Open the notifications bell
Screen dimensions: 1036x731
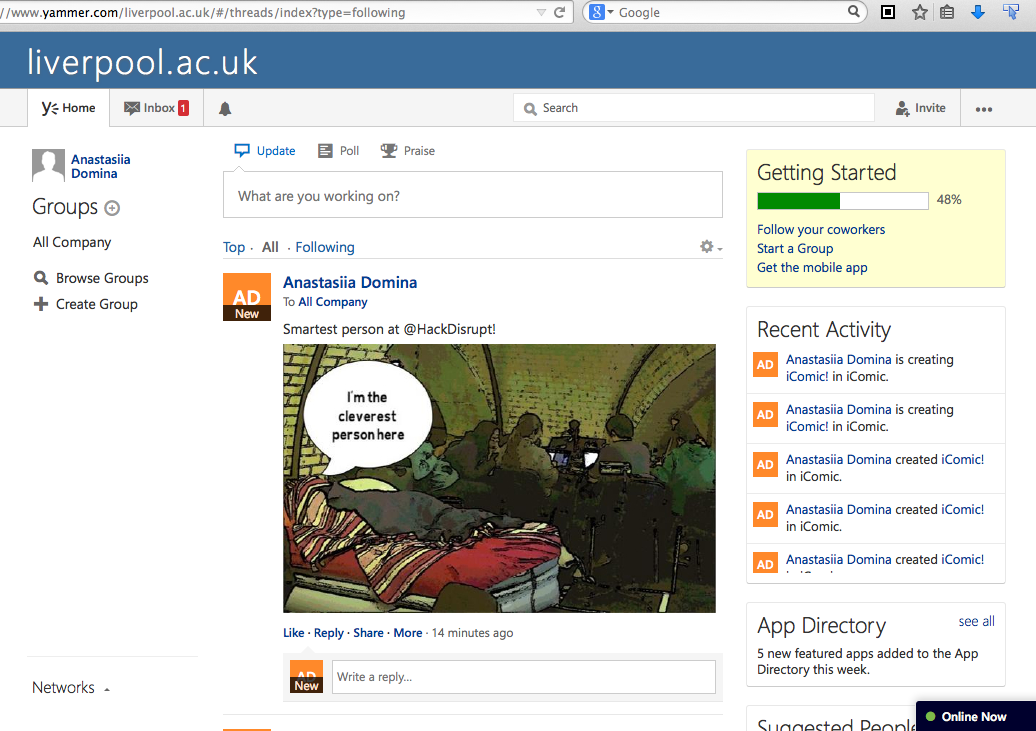tap(225, 108)
